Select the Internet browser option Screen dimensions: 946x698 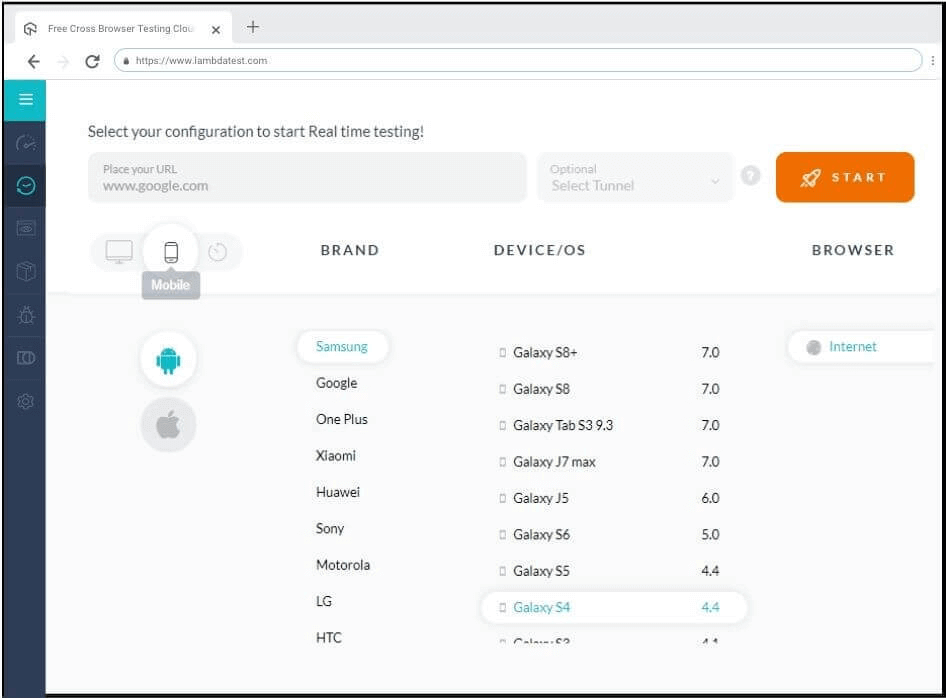click(x=852, y=347)
